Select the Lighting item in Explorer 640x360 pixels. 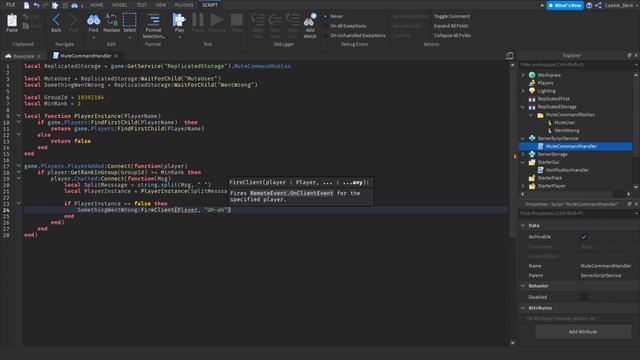click(x=547, y=91)
